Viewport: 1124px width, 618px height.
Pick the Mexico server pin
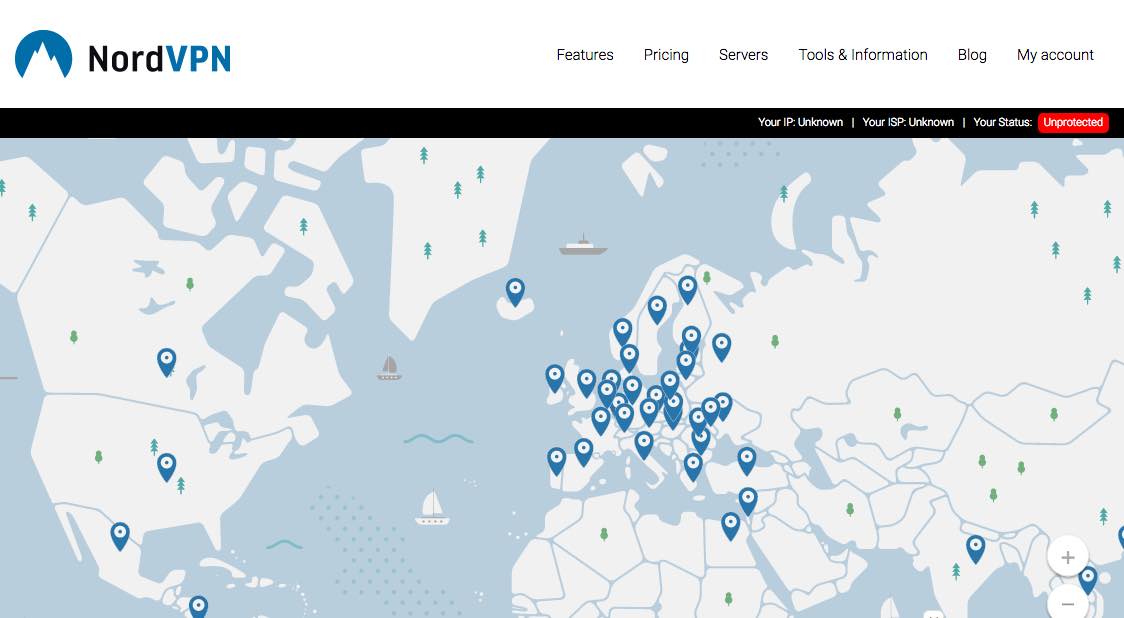tap(120, 535)
